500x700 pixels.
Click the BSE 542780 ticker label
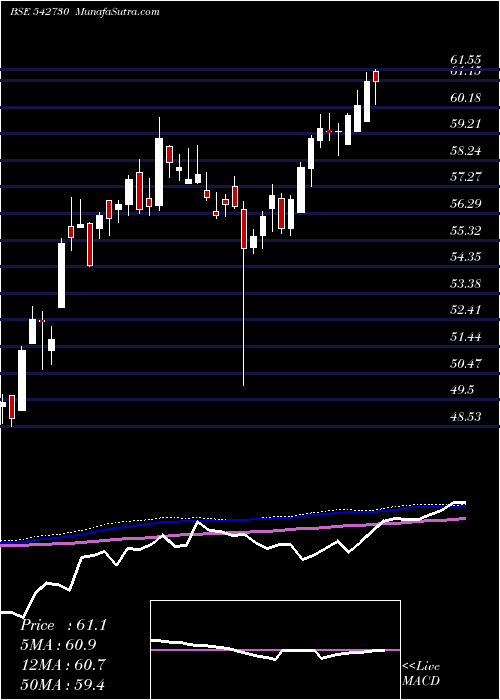tap(39, 12)
